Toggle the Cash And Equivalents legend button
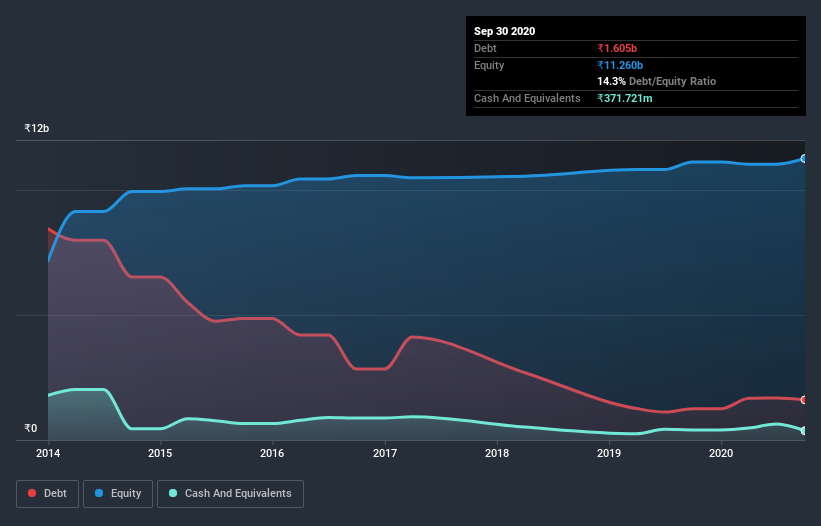This screenshot has width=821, height=526. 230,494
